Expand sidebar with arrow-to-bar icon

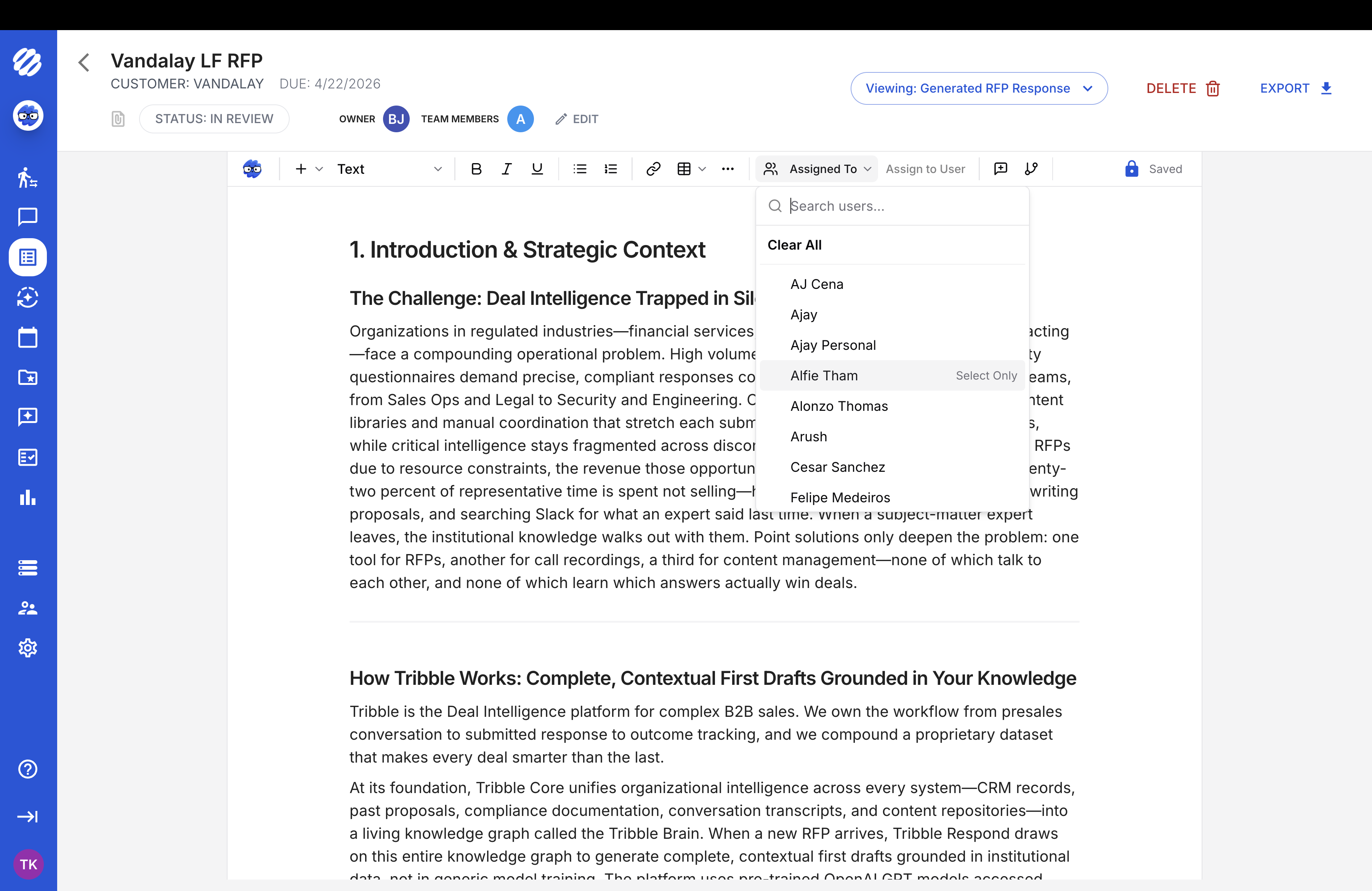[28, 817]
